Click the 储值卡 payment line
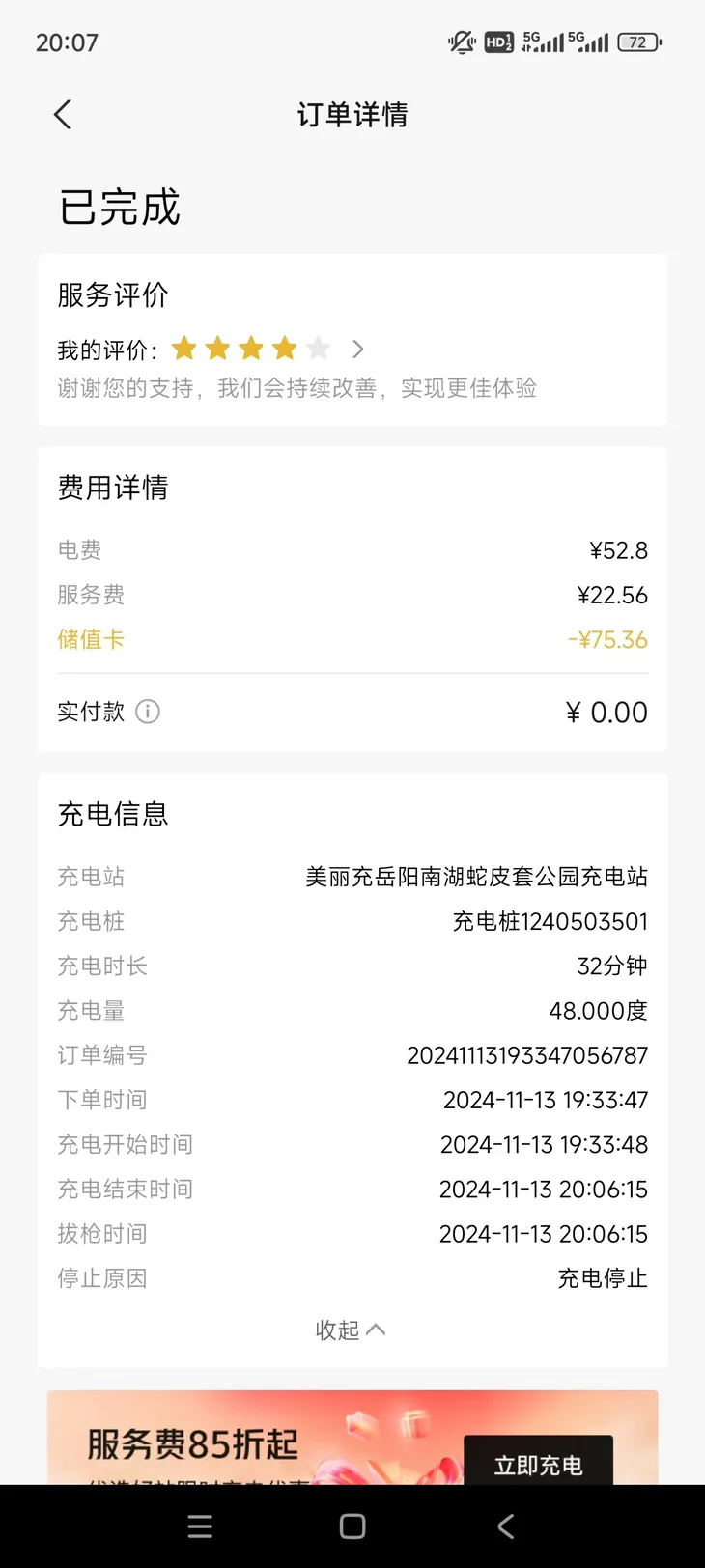705x1568 pixels. point(352,639)
